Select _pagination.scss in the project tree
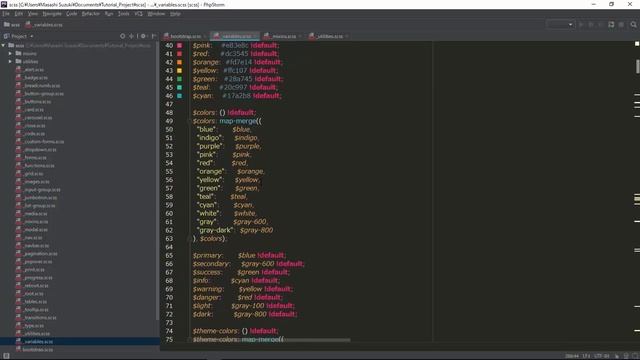640x360 pixels. pos(37,253)
